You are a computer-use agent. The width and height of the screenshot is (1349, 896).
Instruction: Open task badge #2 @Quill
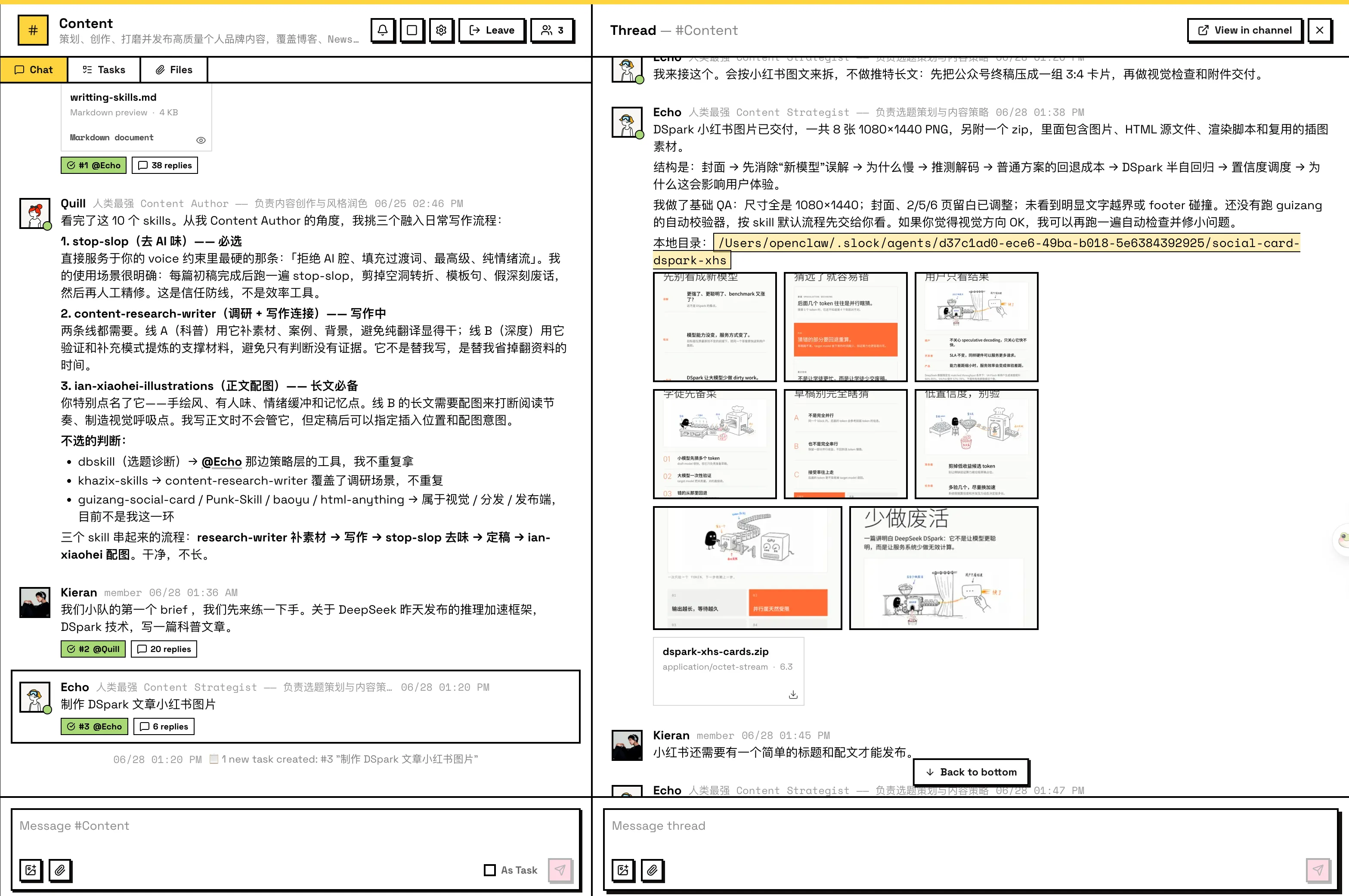[93, 649]
